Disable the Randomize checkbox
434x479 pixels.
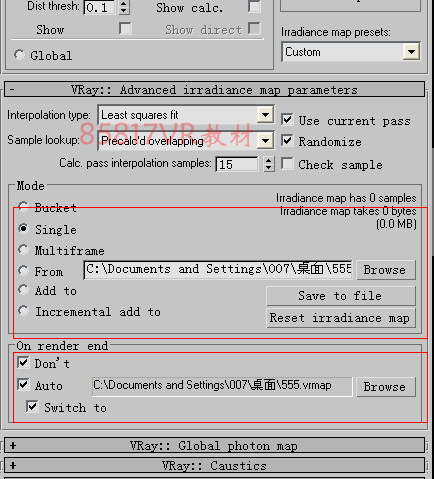click(x=287, y=141)
